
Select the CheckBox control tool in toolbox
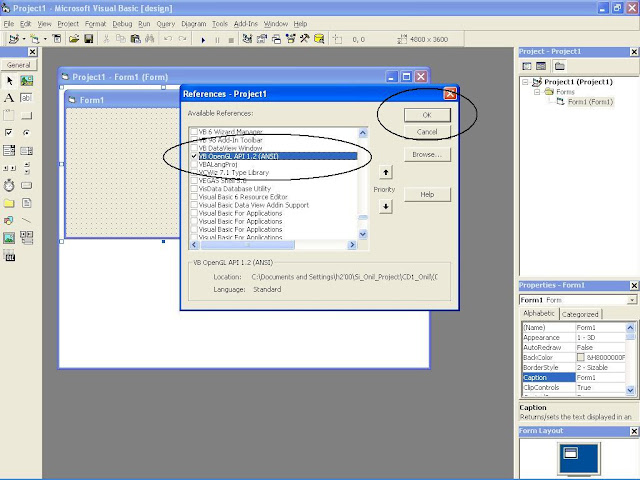click(x=9, y=133)
